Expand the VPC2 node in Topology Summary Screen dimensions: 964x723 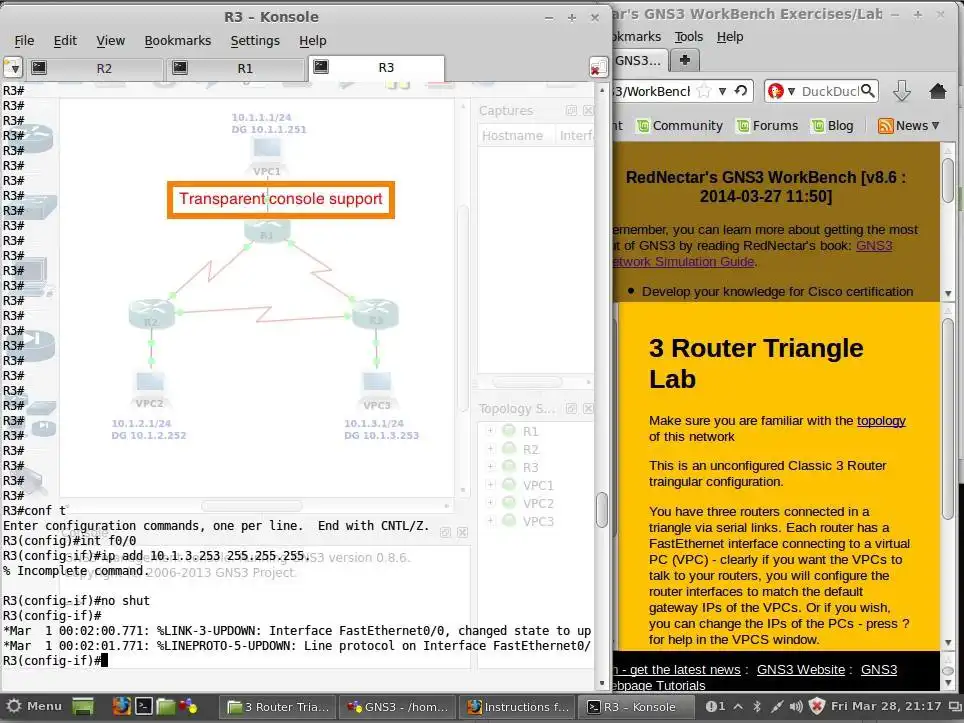490,503
